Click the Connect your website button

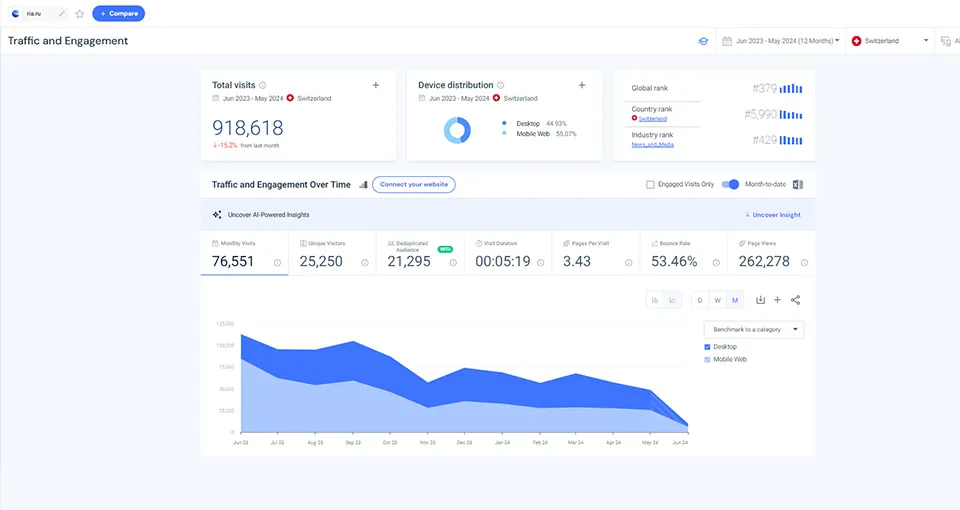click(x=414, y=185)
